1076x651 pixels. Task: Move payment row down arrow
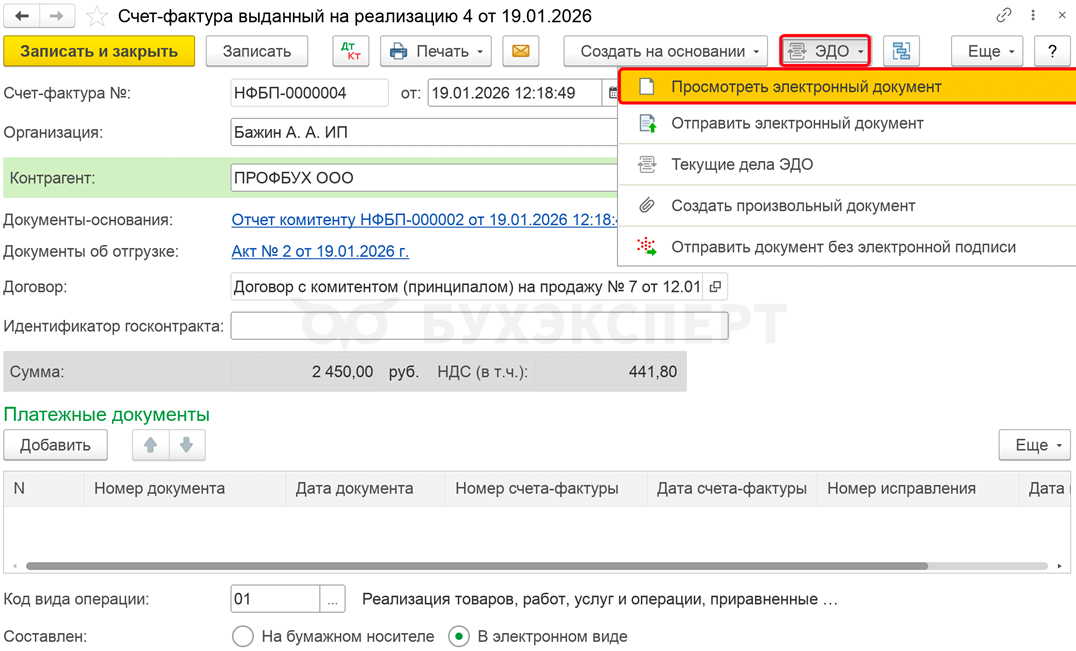[187, 445]
